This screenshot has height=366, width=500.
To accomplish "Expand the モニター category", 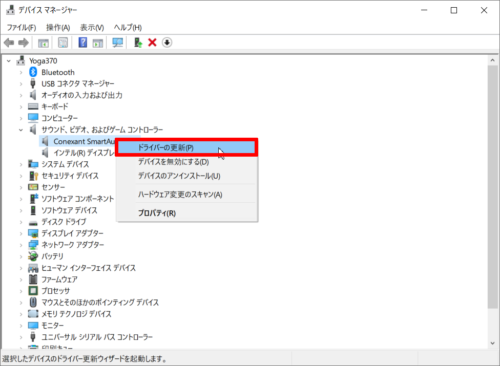I will click(21, 325).
